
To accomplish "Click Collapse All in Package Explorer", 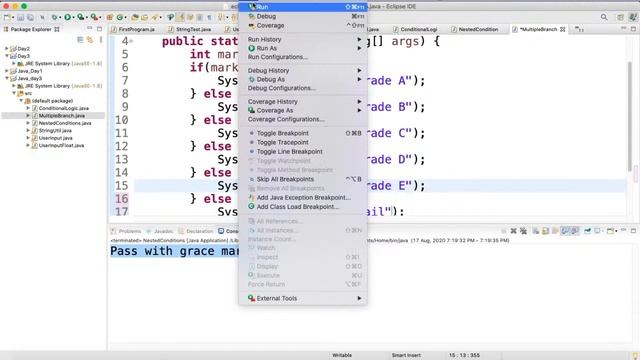I will click(x=80, y=40).
